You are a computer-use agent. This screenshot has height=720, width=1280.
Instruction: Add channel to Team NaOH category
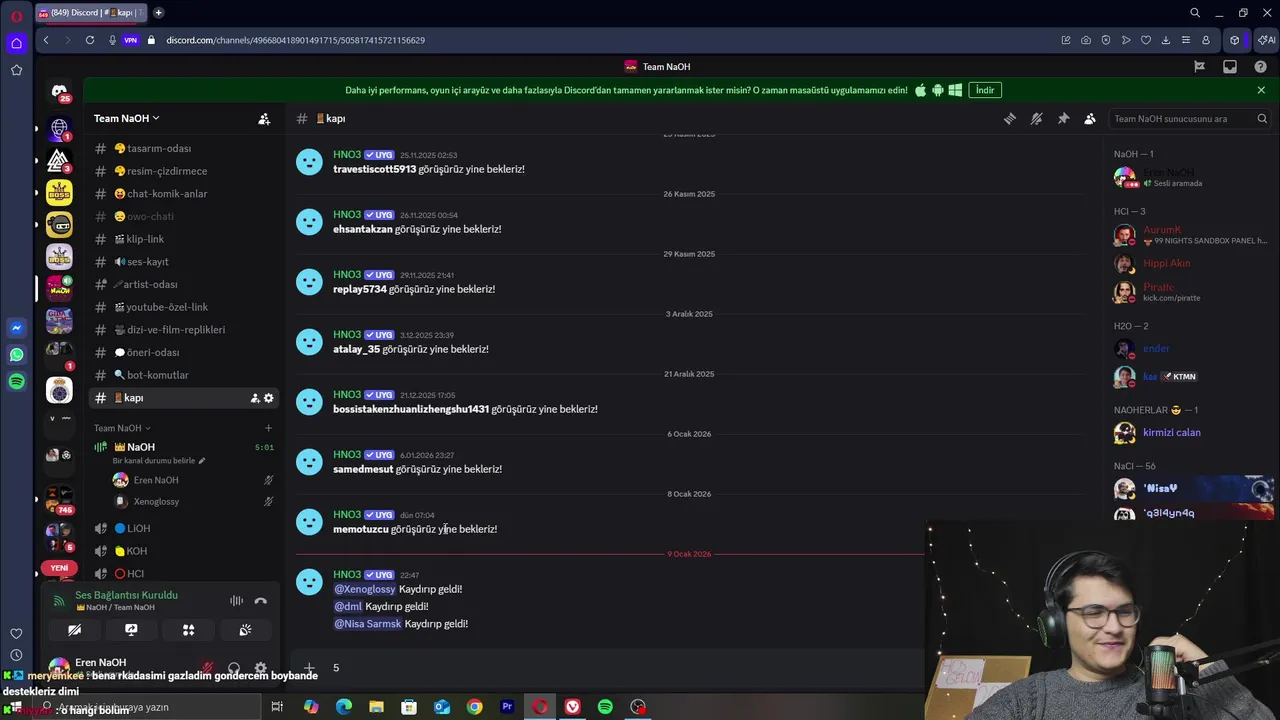(x=268, y=428)
